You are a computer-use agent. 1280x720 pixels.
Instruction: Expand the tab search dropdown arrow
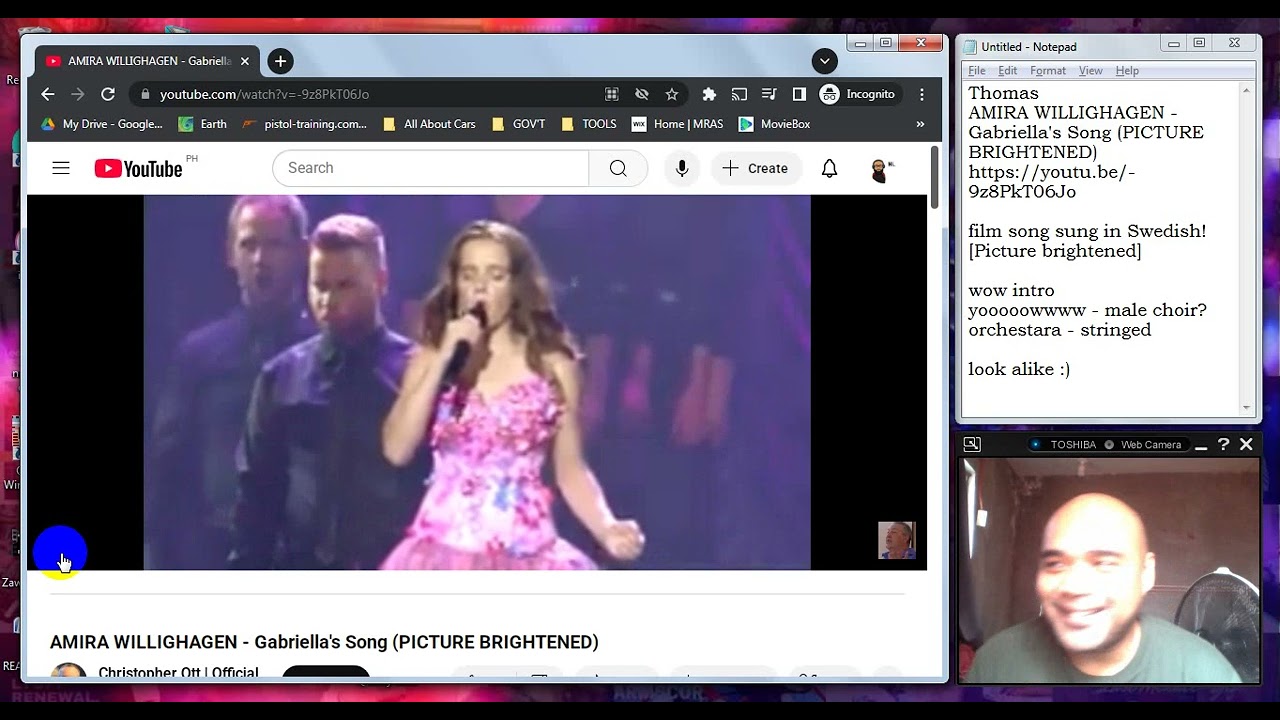click(824, 61)
